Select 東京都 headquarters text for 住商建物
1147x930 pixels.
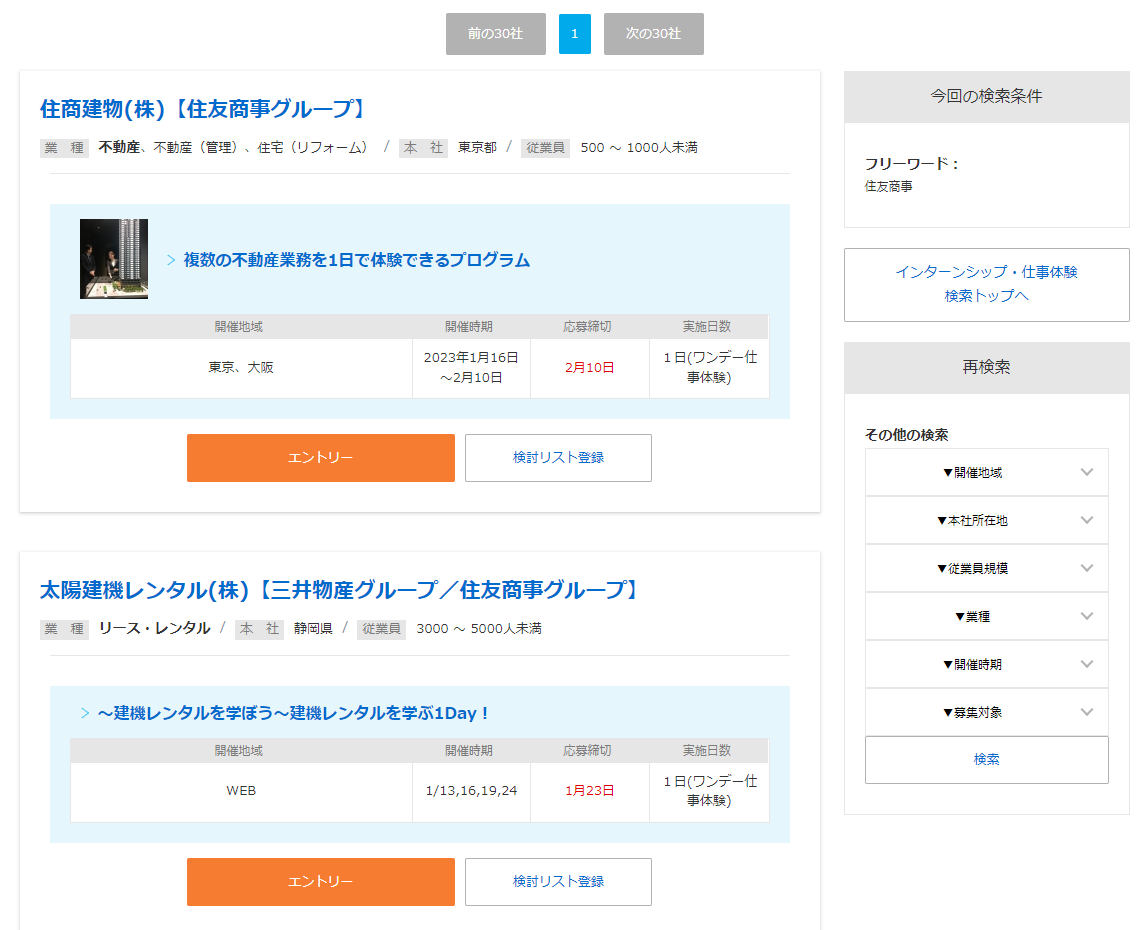click(477, 148)
